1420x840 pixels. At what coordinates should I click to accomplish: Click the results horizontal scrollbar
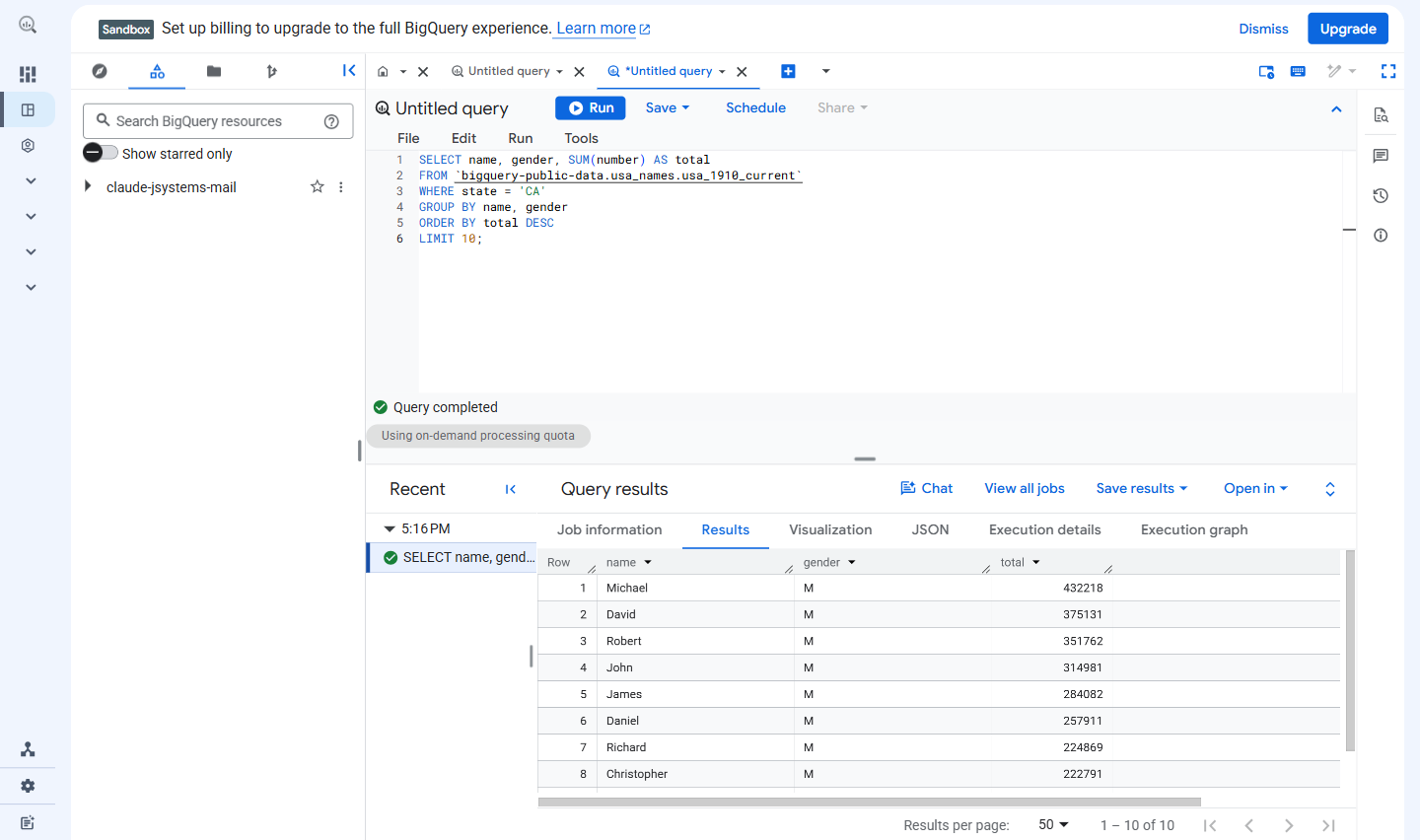click(870, 802)
